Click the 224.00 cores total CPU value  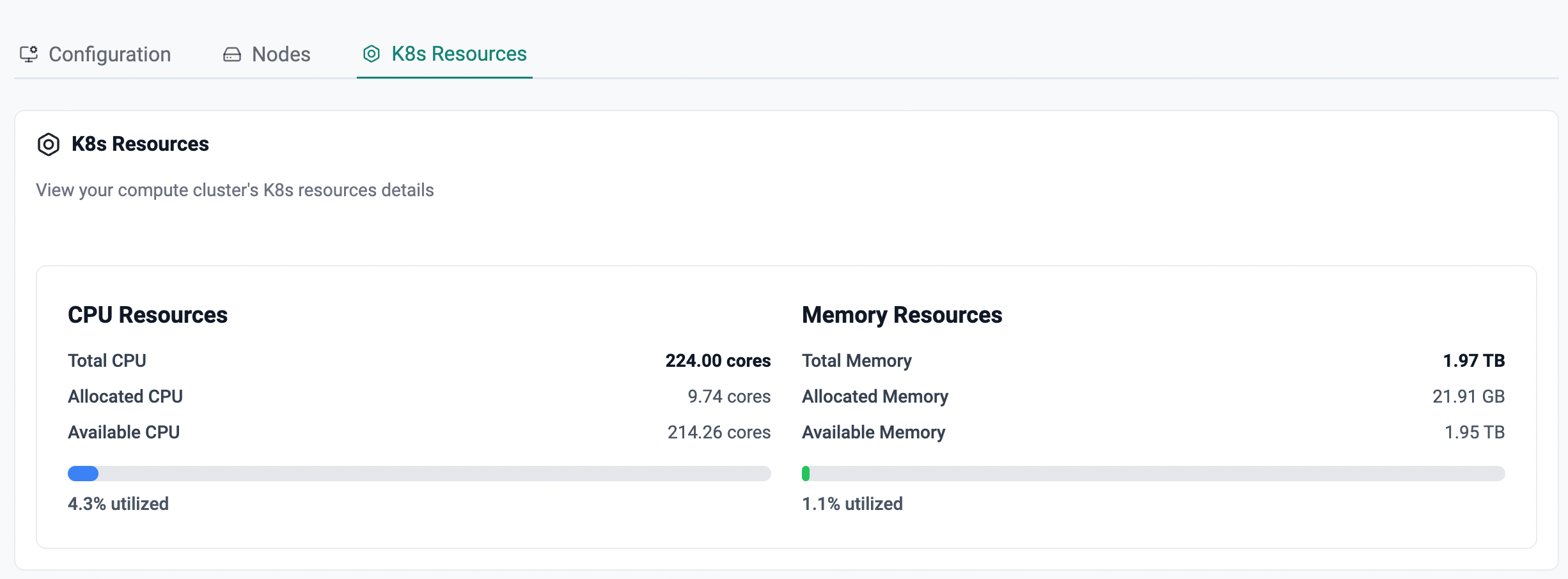[x=717, y=361]
